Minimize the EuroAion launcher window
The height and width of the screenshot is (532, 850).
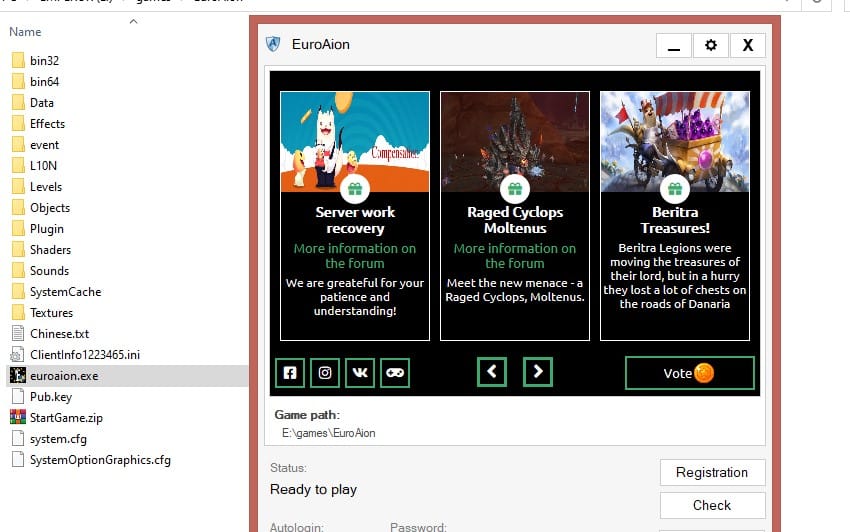point(673,45)
